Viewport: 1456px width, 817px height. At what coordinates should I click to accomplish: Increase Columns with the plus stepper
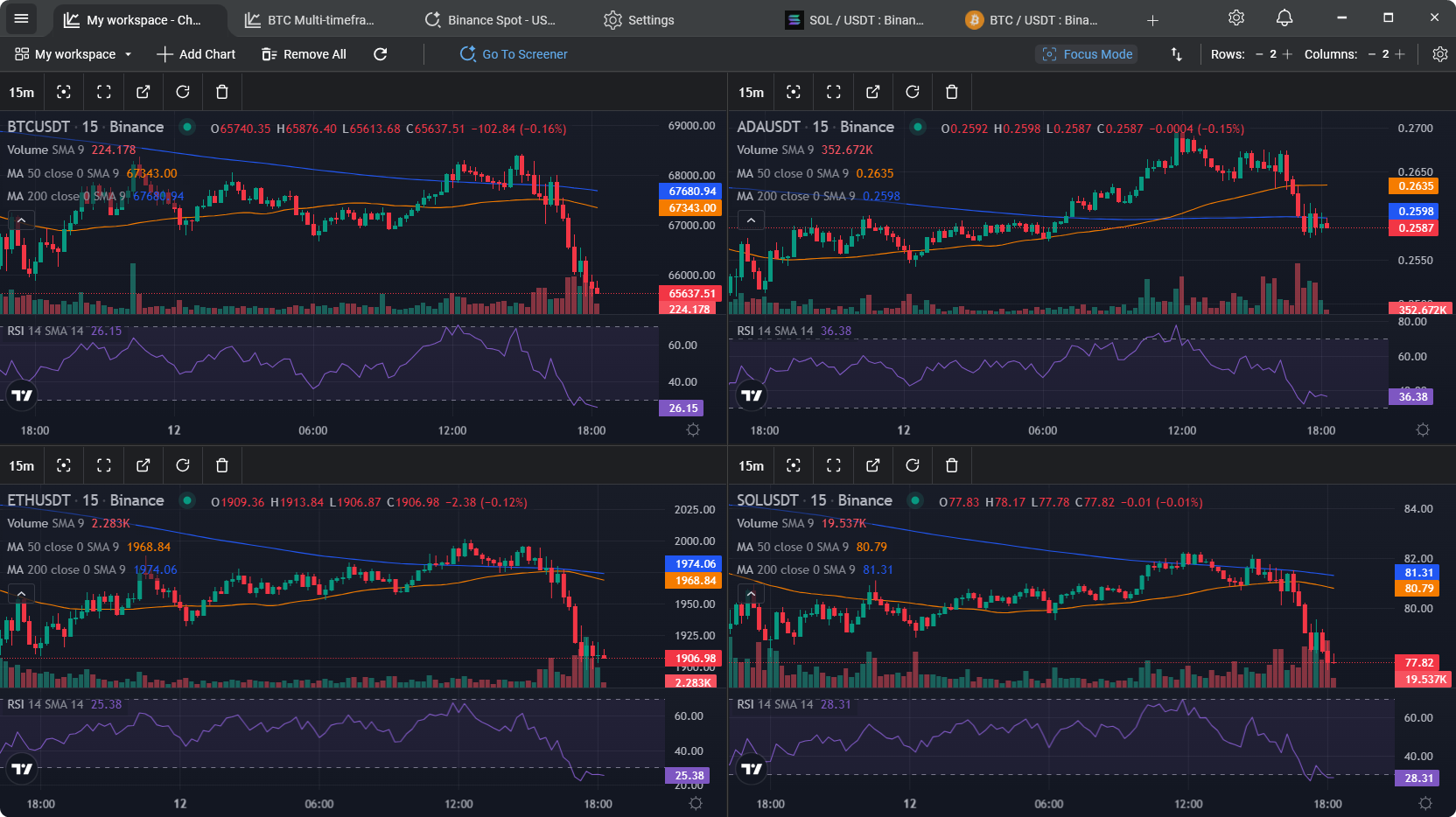[1402, 53]
